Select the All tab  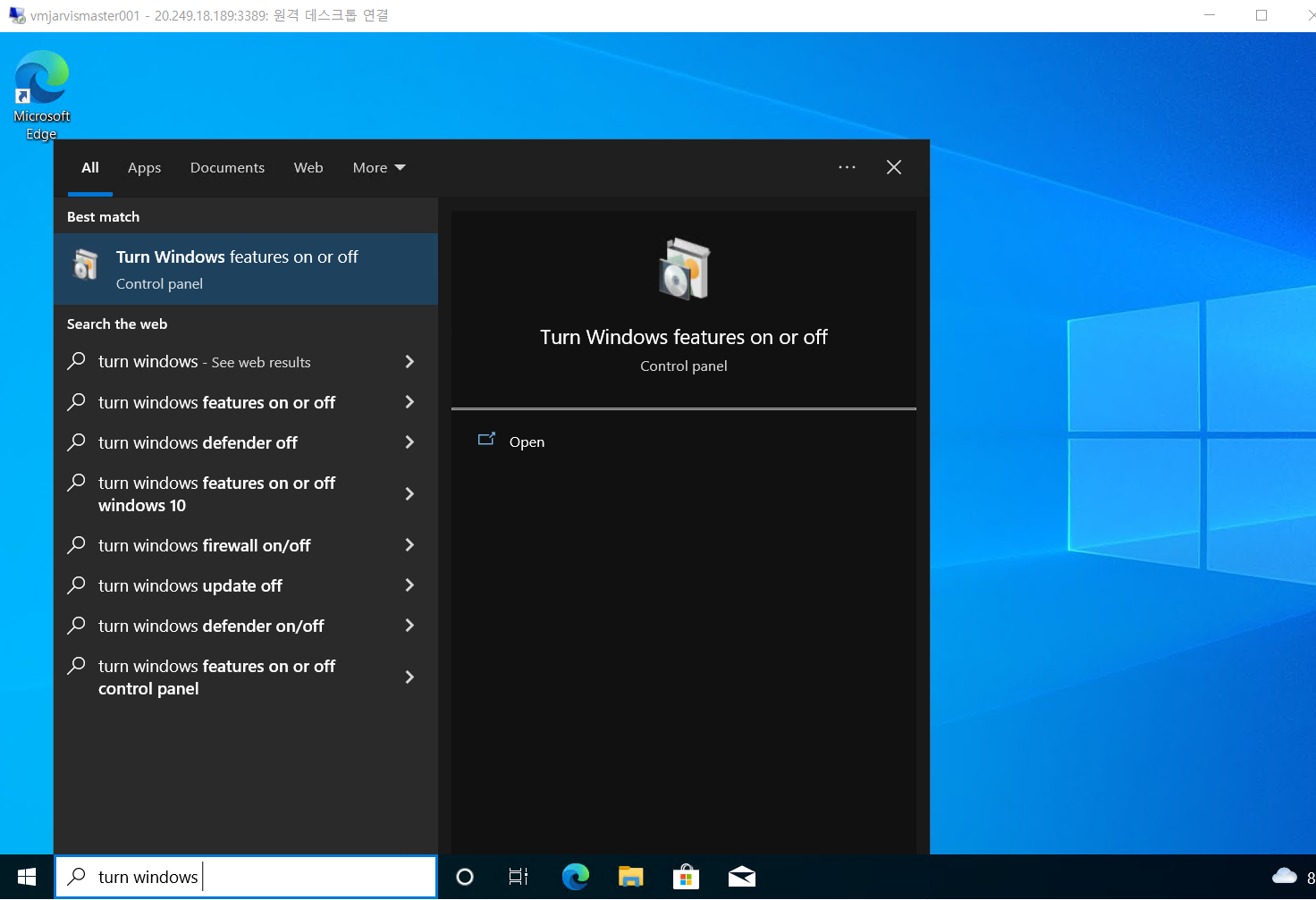90,168
